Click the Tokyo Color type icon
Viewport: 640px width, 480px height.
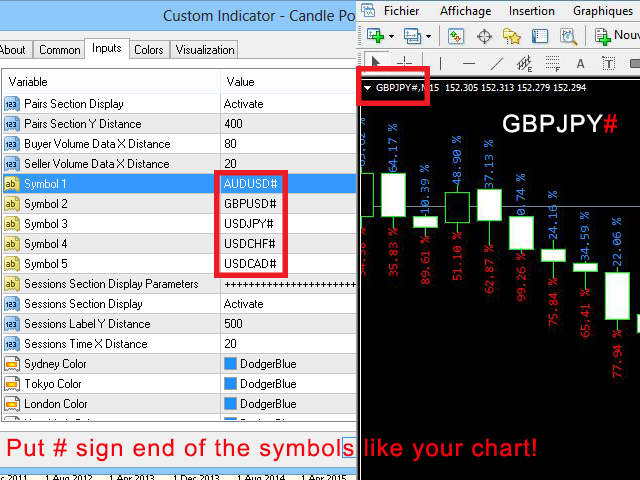pos(11,384)
